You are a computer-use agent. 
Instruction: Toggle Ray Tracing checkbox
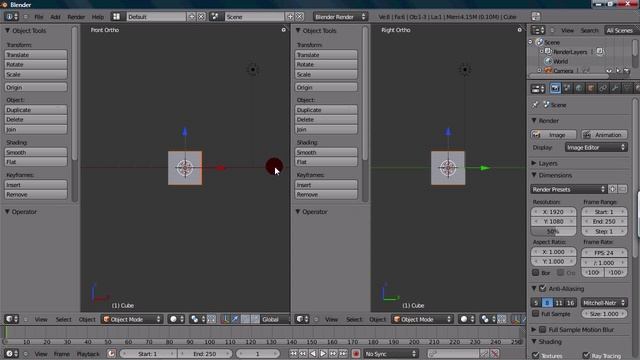[586, 356]
